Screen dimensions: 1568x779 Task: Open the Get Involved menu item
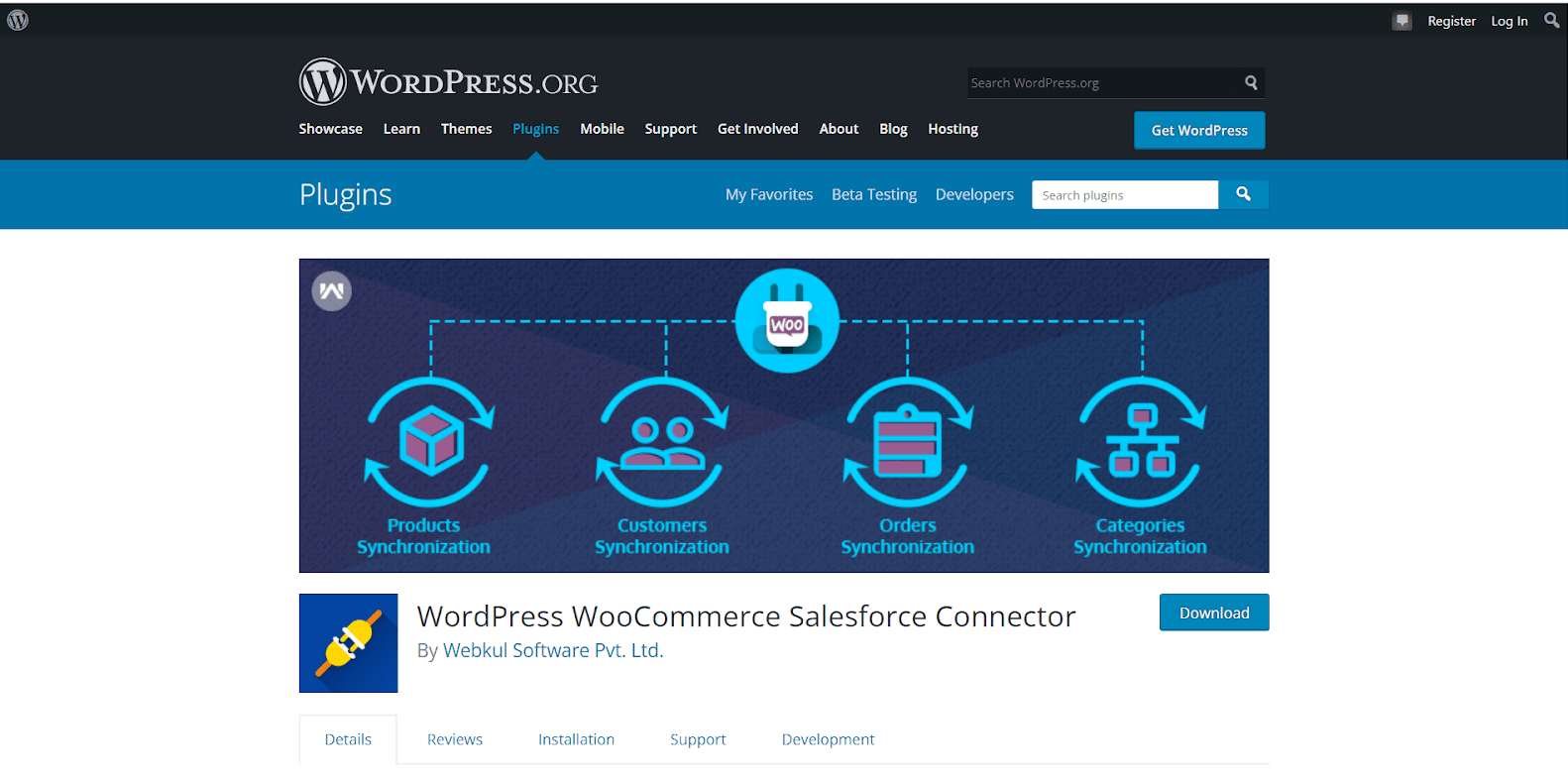click(757, 129)
